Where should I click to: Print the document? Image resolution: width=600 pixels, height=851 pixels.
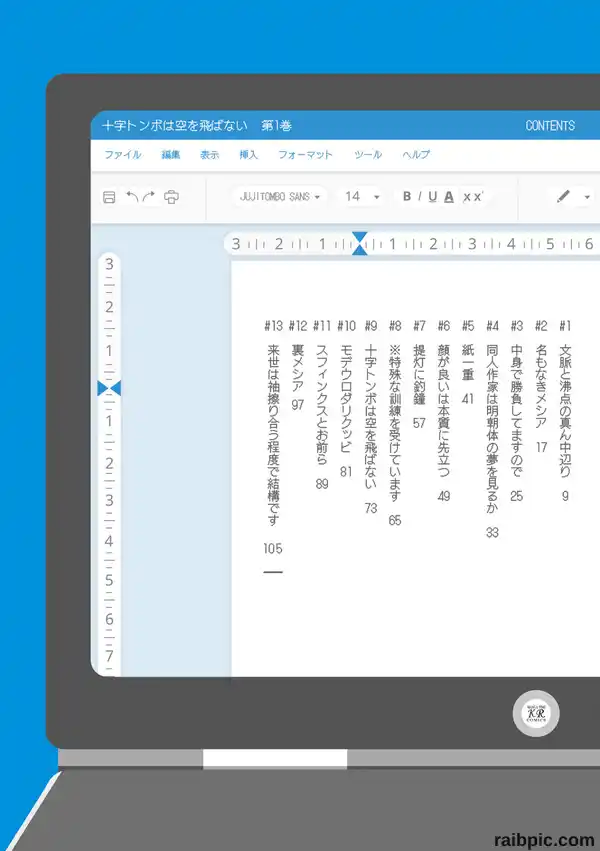171,197
